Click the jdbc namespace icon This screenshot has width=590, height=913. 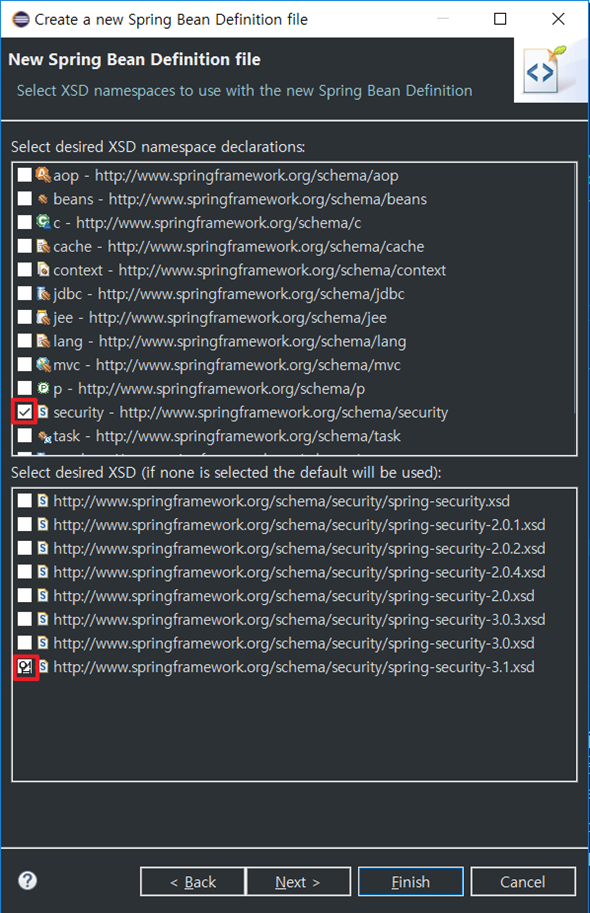coord(43,293)
